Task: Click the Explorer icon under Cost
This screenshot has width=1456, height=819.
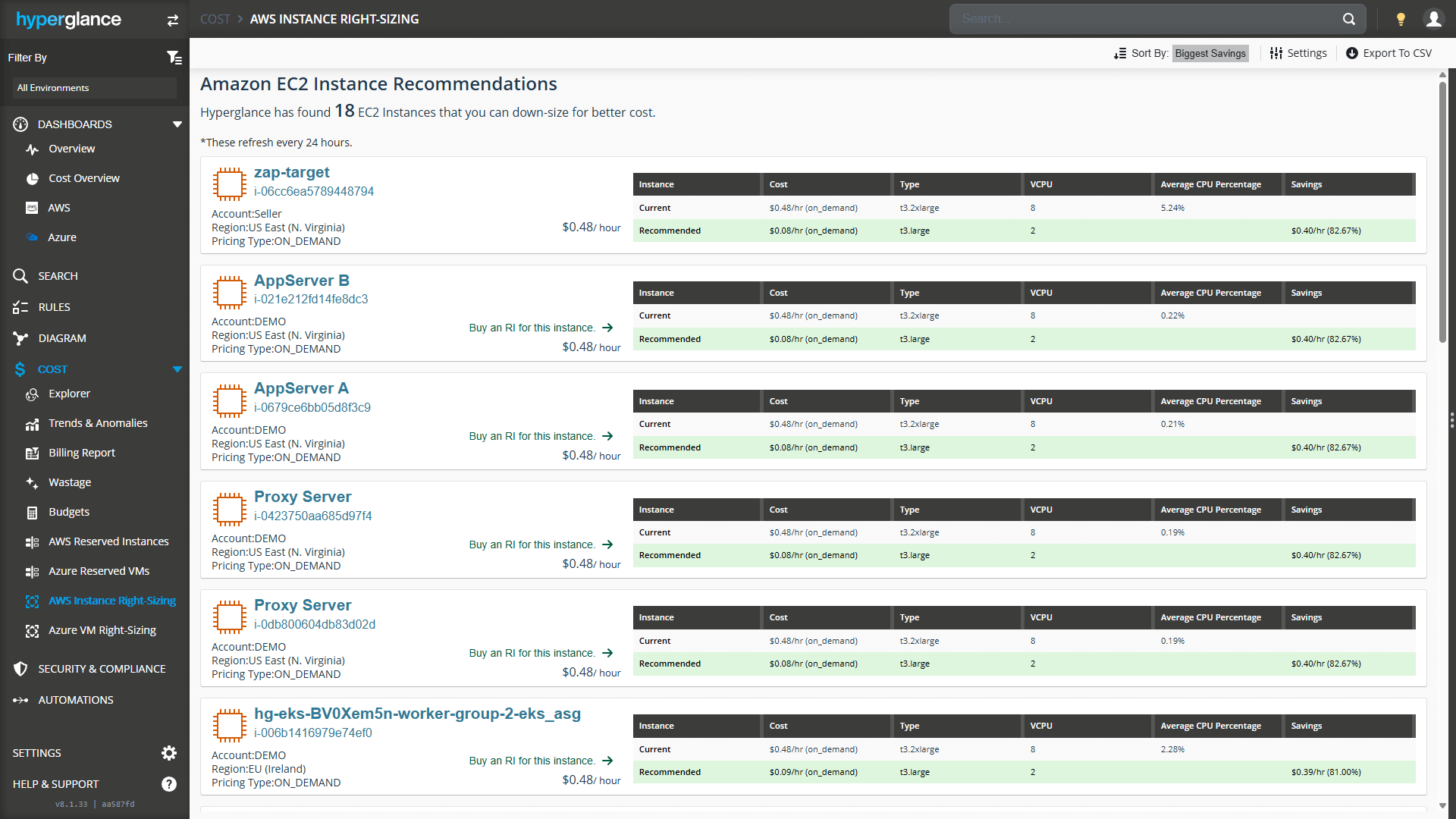Action: [x=32, y=394]
